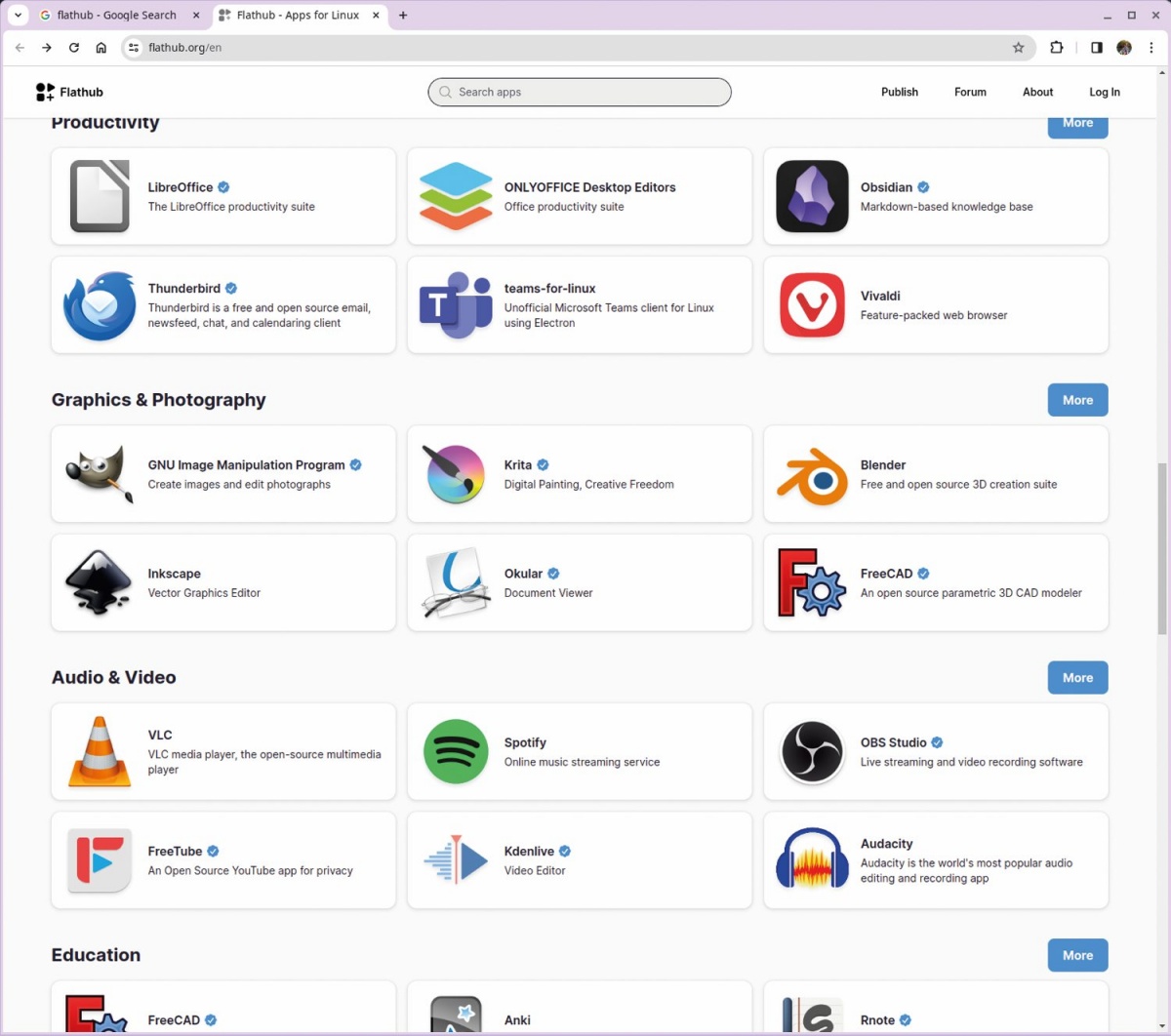Click the 'Video Editor' description under Kdenlive
The height and width of the screenshot is (1036, 1171).
coord(535,870)
